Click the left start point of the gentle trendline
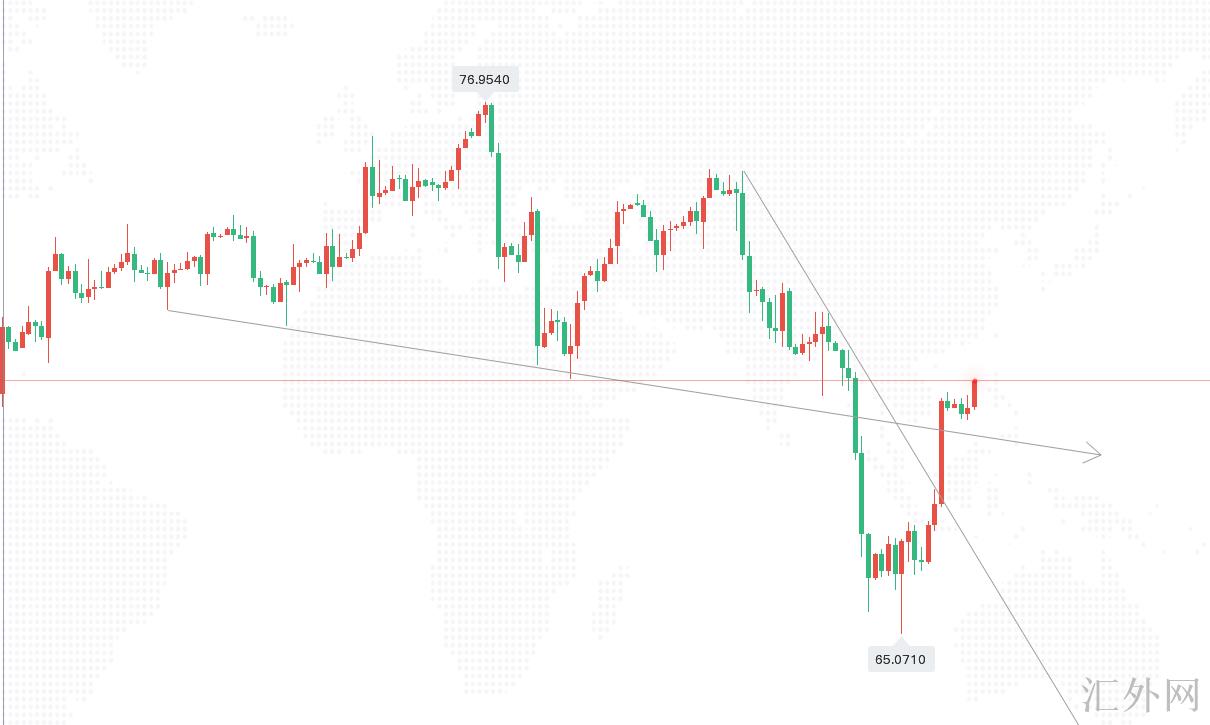The height and width of the screenshot is (725, 1210). [167, 310]
